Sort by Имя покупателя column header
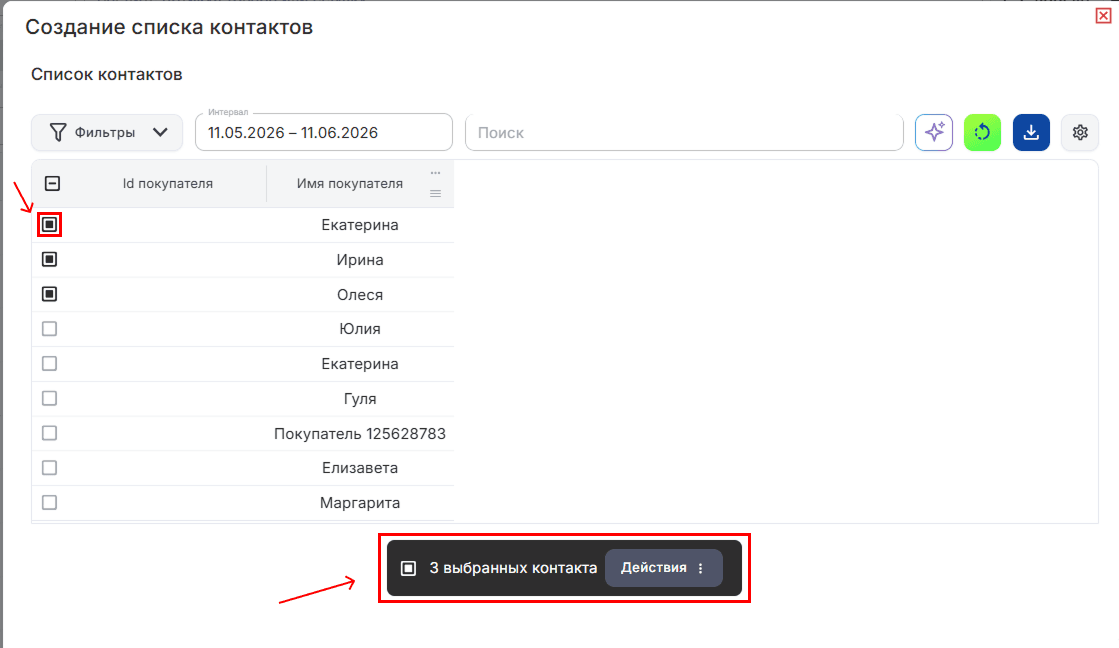Image resolution: width=1119 pixels, height=648 pixels. pyautogui.click(x=350, y=183)
